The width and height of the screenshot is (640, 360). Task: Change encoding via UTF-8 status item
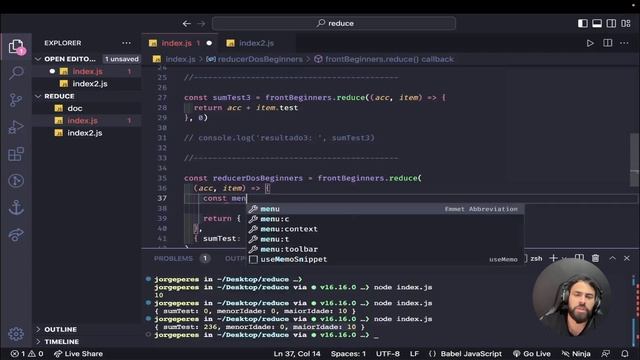[388, 354]
